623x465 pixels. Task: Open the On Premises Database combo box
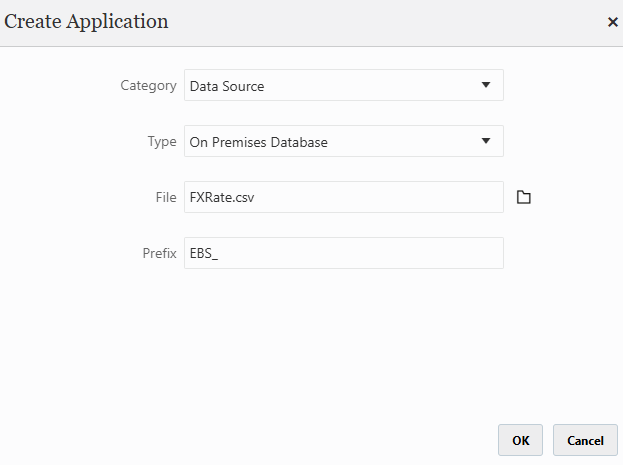click(344, 141)
